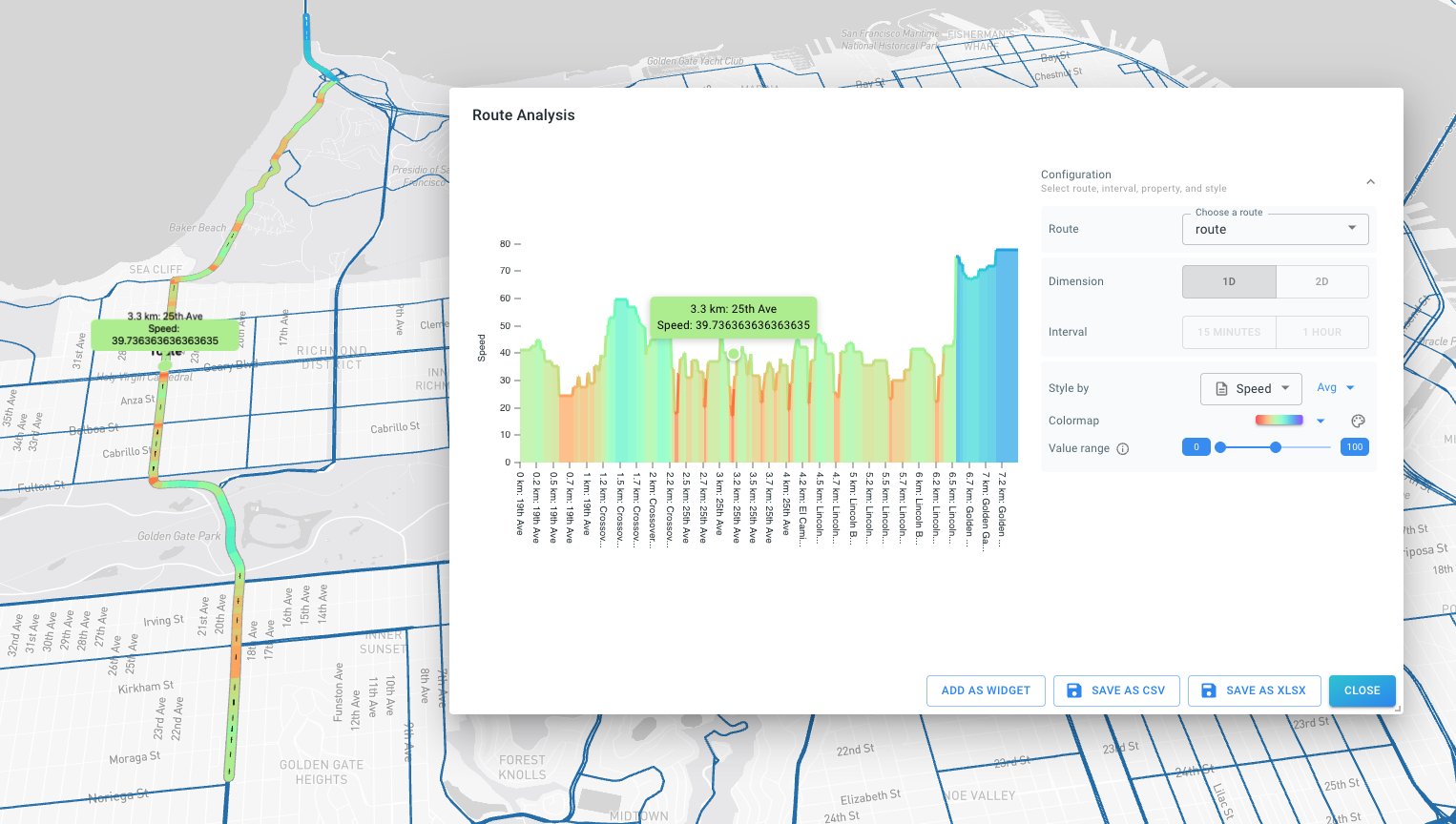Select 1D dimension toggle

1229,281
